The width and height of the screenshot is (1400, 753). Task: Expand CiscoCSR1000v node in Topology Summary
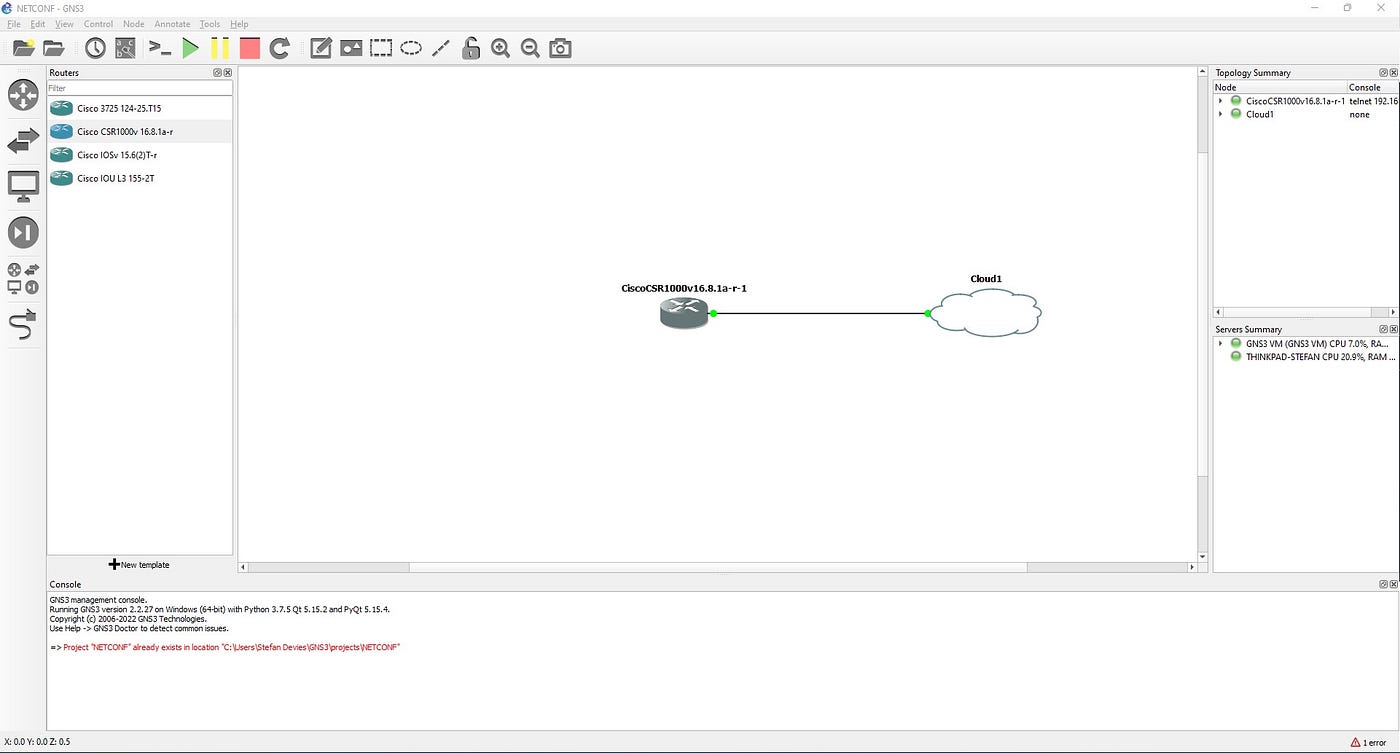click(x=1220, y=101)
